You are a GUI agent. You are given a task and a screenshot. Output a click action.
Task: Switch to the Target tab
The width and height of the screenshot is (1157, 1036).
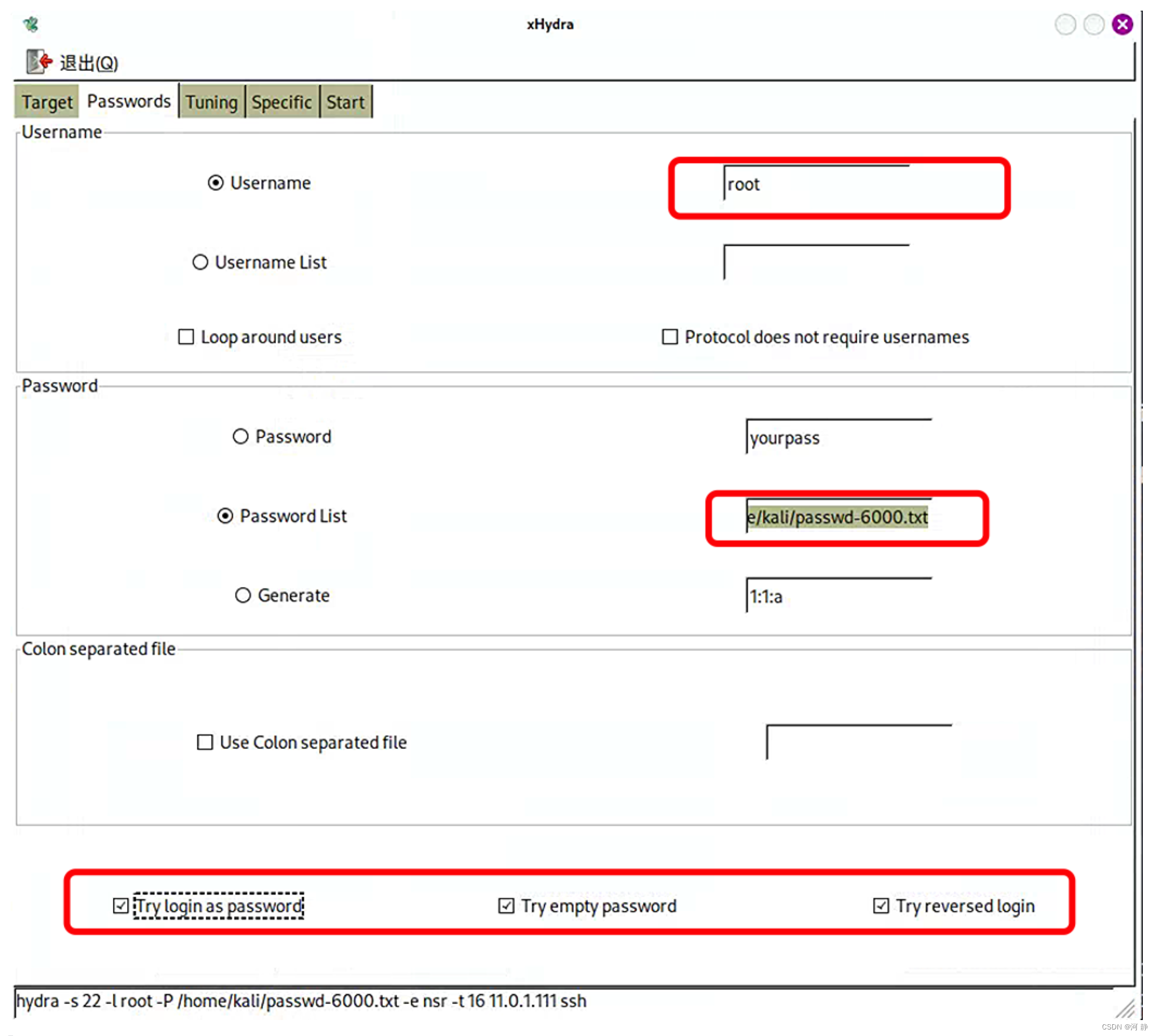[47, 102]
